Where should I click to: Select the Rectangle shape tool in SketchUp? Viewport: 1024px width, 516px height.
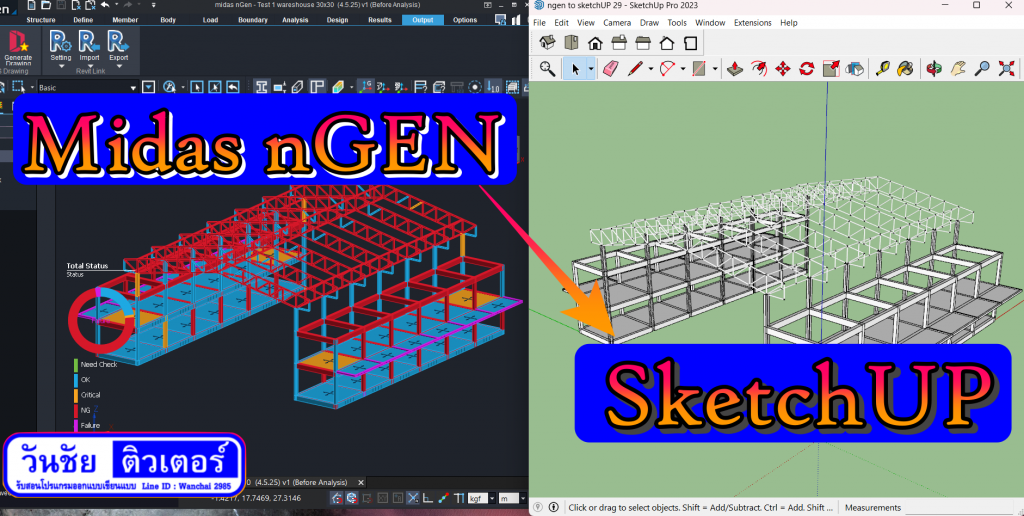pos(699,68)
